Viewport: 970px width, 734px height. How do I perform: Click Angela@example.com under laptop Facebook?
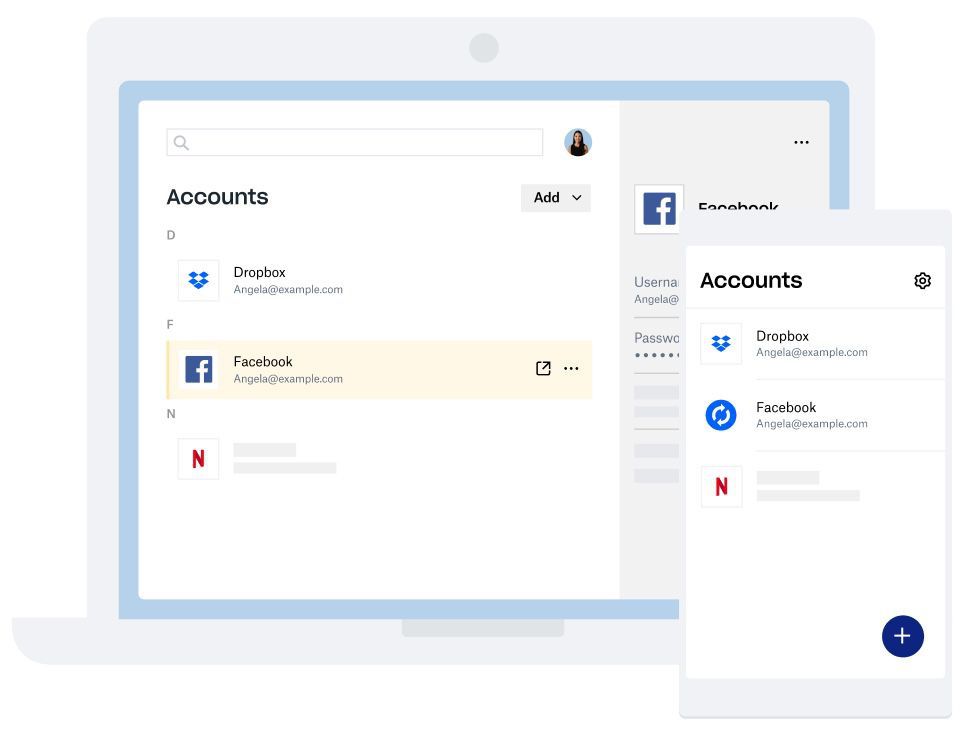[288, 378]
